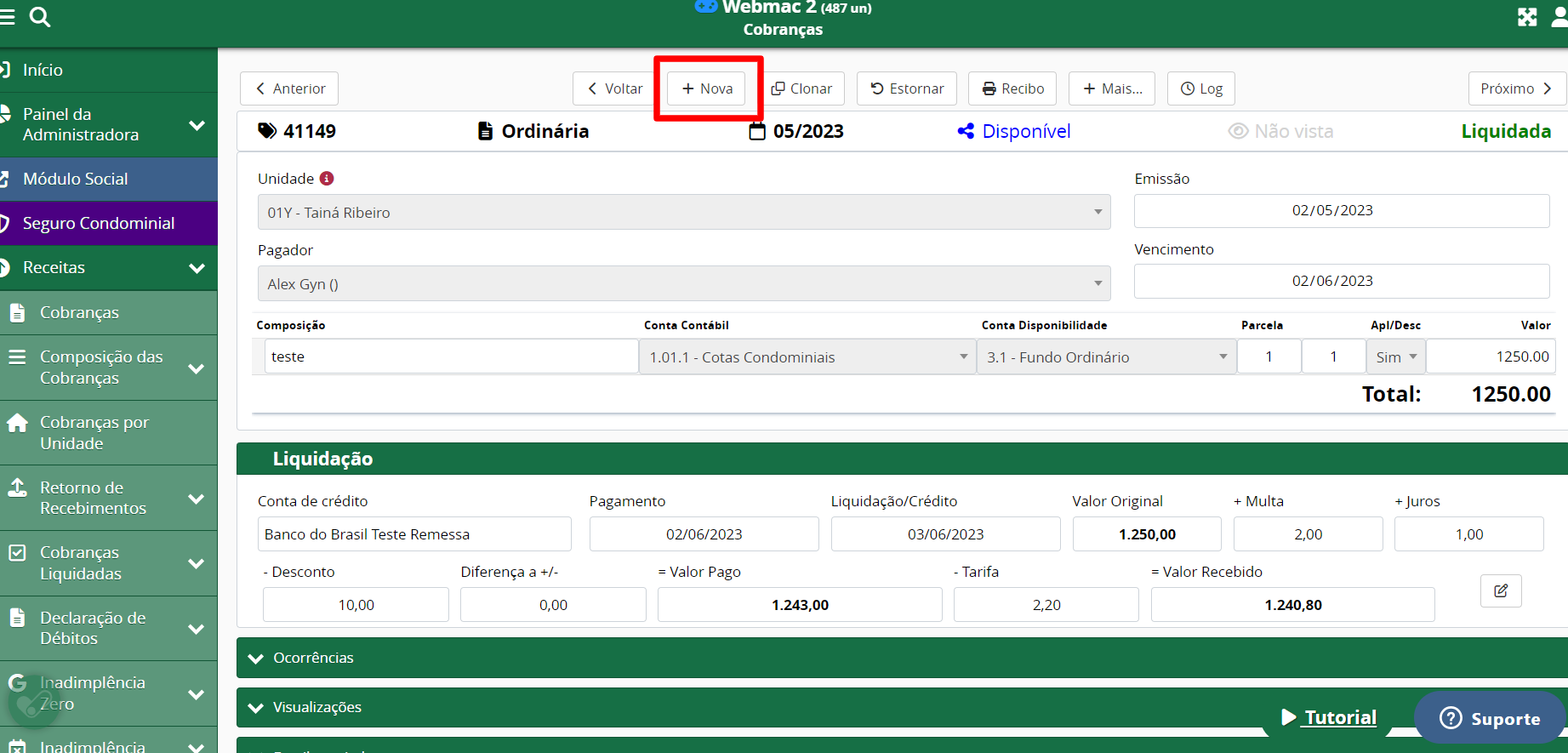Open Módulo Social in the sidebar
The height and width of the screenshot is (753, 1568).
tap(76, 179)
